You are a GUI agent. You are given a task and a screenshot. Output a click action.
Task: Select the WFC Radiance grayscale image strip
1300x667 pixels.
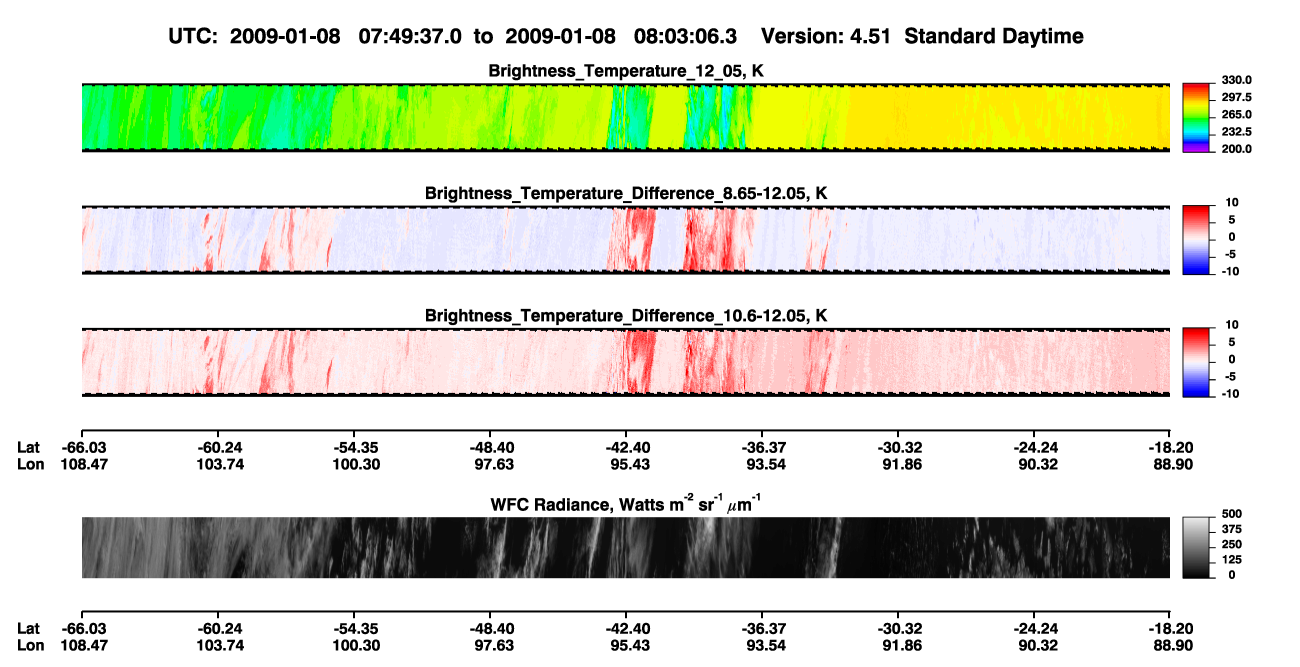pos(626,548)
